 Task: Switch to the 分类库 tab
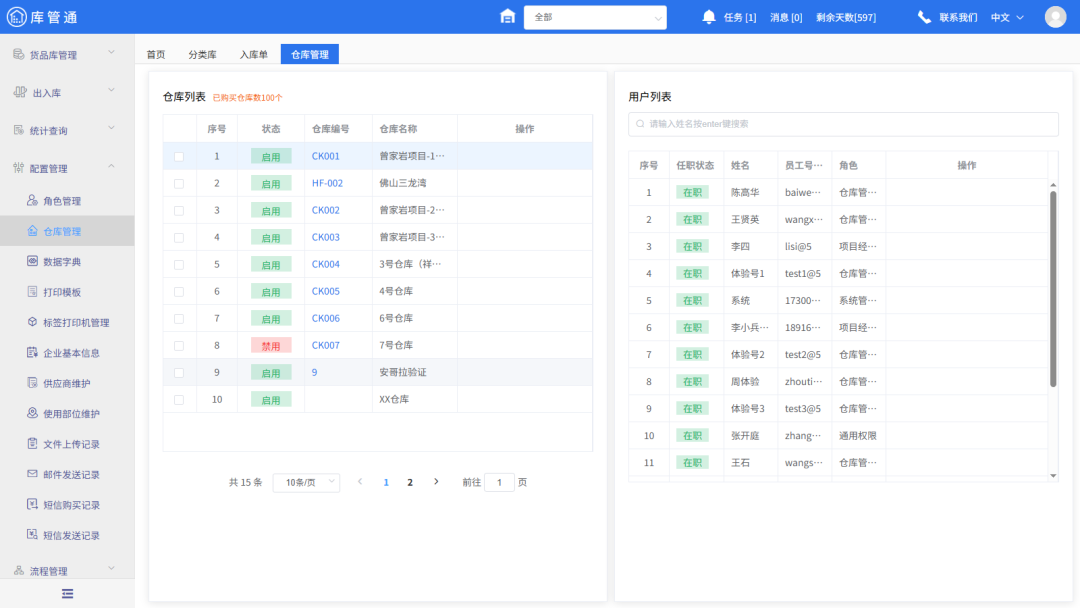tap(202, 54)
